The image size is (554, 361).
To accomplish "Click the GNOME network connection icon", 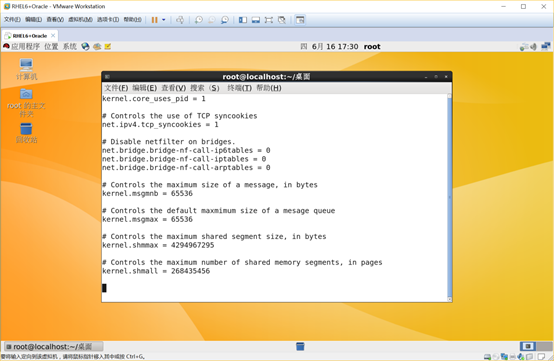I will (546, 47).
